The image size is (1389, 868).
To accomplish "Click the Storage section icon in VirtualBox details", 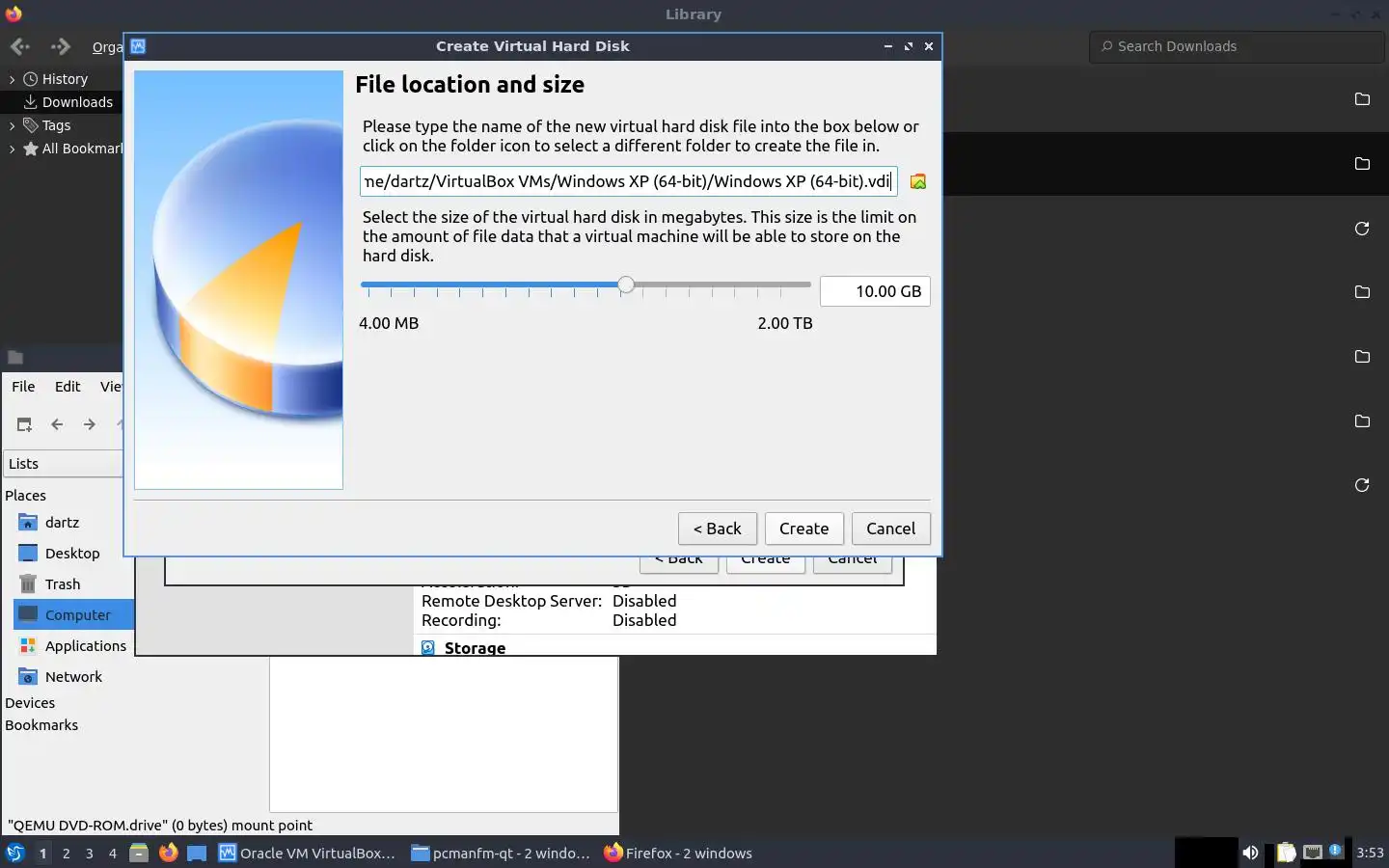I will 428,648.
